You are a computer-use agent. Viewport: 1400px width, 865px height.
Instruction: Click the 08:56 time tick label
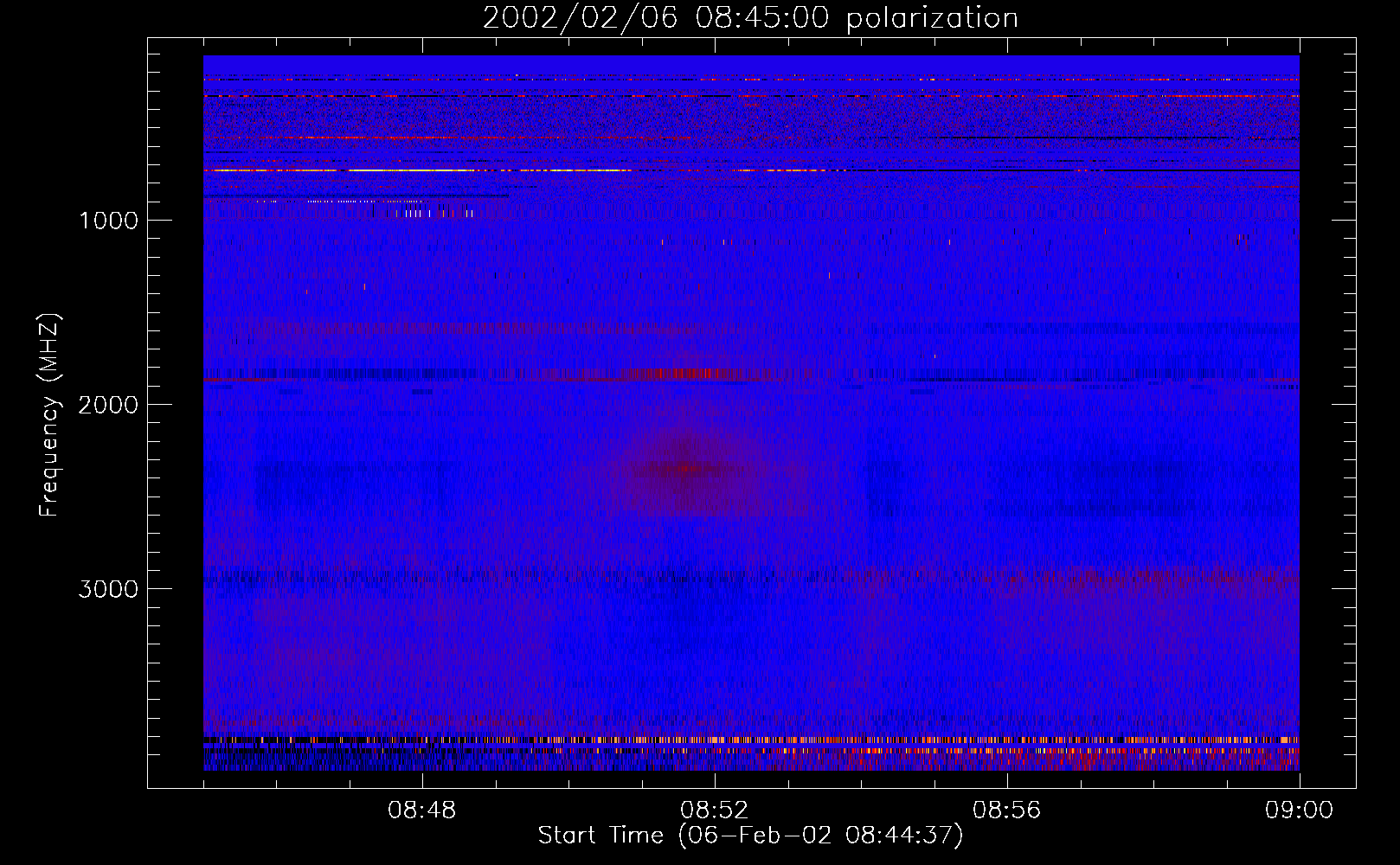point(1007,811)
